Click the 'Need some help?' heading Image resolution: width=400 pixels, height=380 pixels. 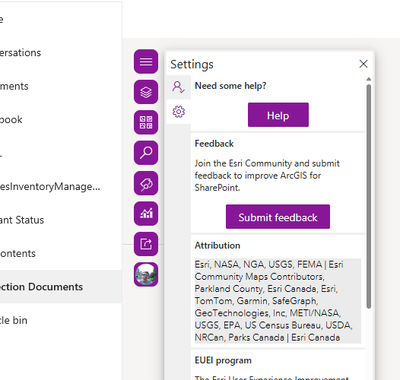pyautogui.click(x=230, y=86)
